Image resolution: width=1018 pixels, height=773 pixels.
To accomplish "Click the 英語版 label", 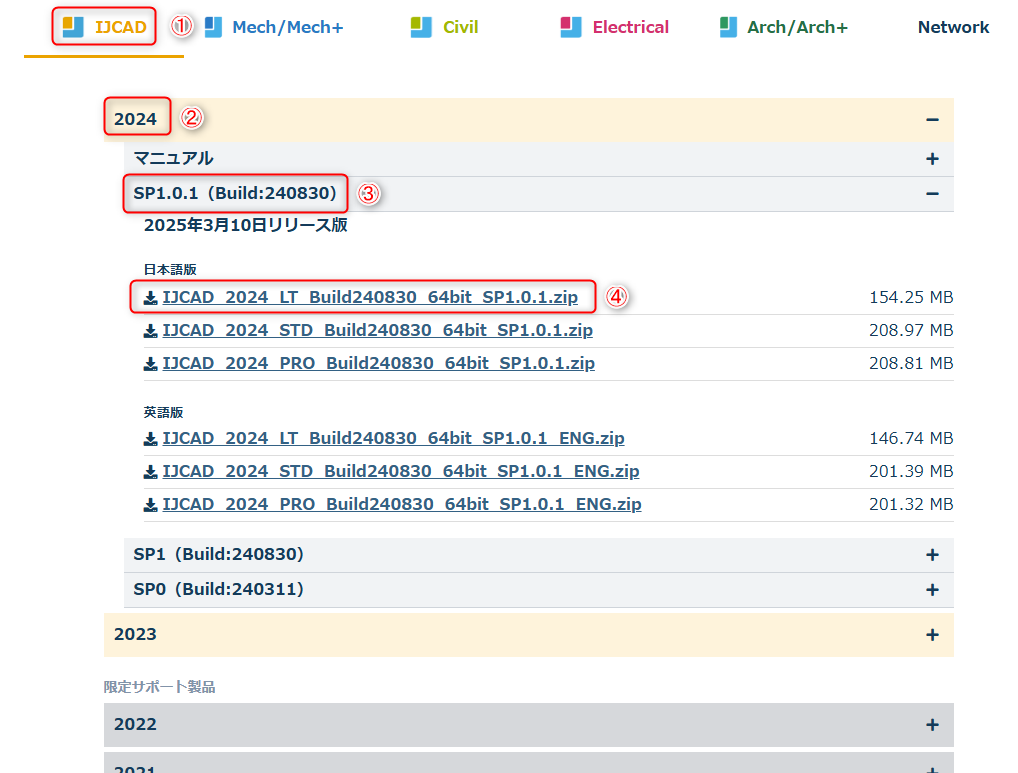I will click(x=164, y=412).
